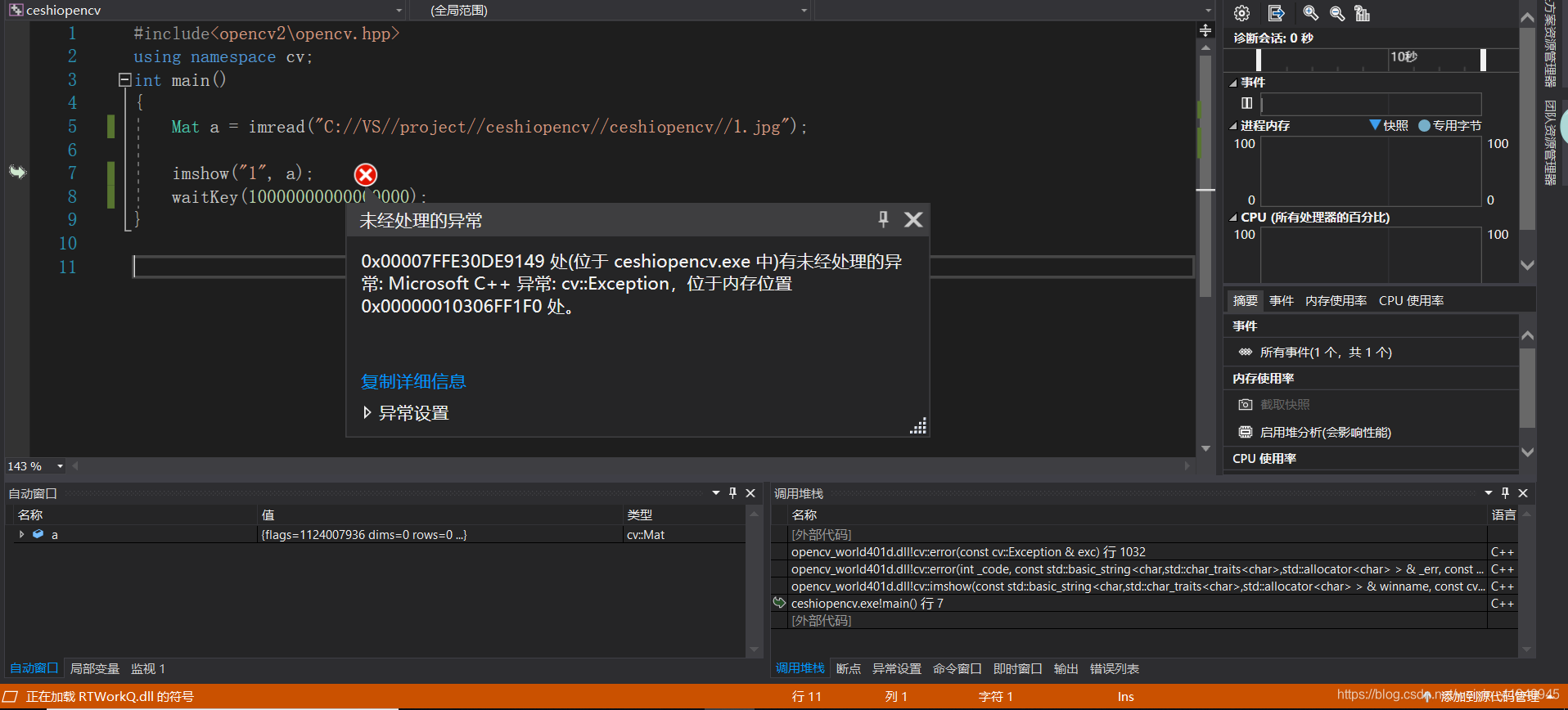
Task: Click the take snapshot (截取快照) button
Action: [1285, 405]
